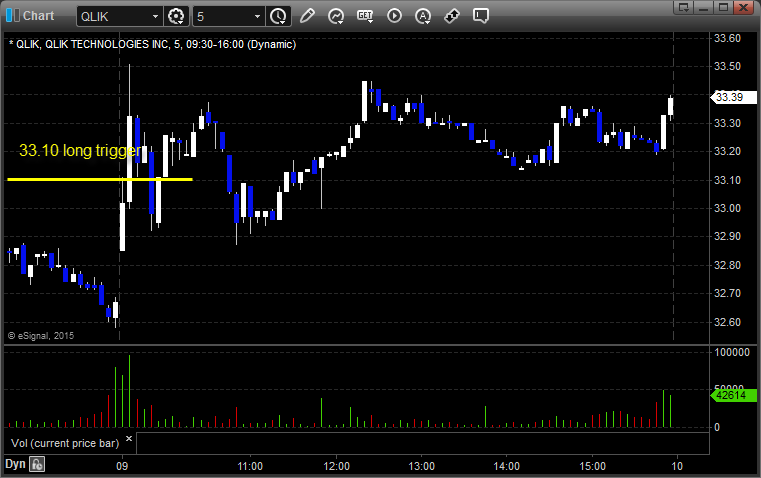This screenshot has width=761, height=478.
Task: Close the Vol (current price bar) study
Action: (129, 439)
